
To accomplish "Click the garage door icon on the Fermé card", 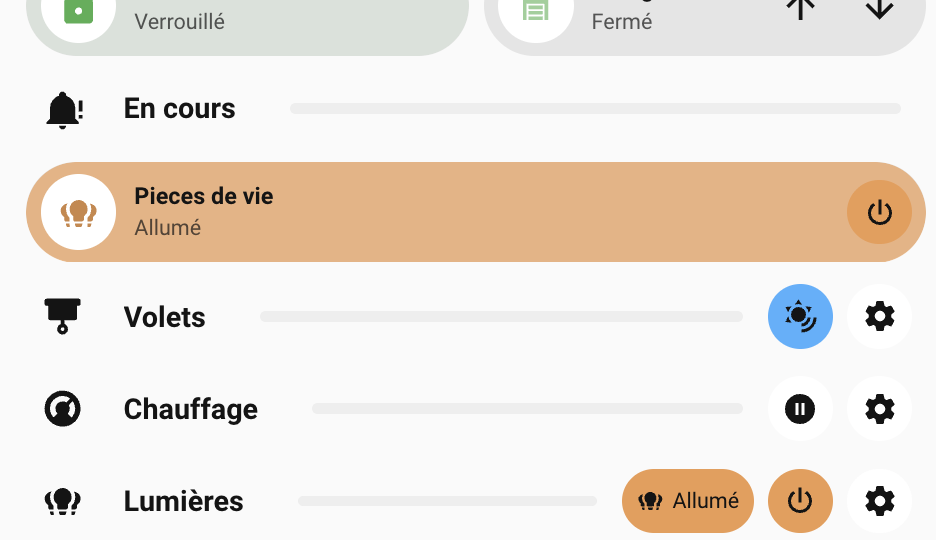I will (x=537, y=12).
